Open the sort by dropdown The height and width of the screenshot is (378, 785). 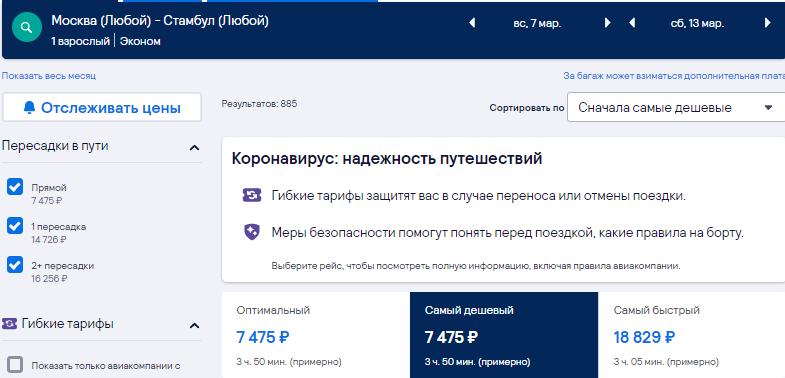(675, 108)
